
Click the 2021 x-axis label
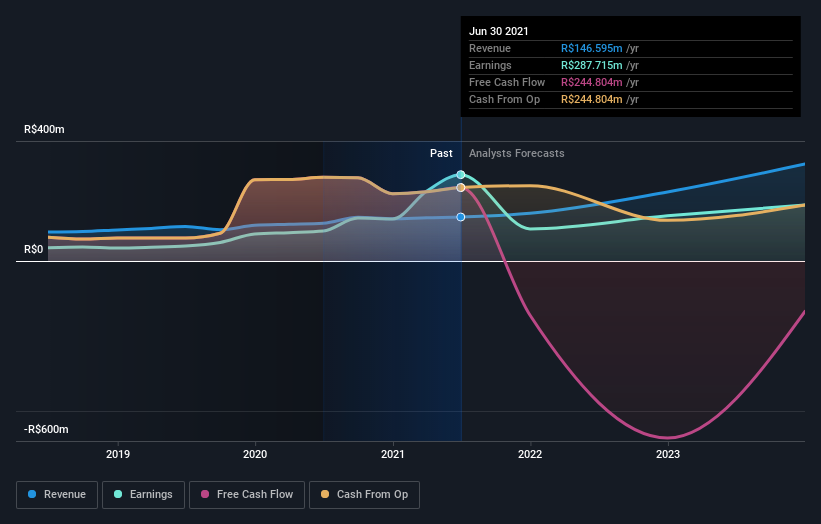click(393, 454)
